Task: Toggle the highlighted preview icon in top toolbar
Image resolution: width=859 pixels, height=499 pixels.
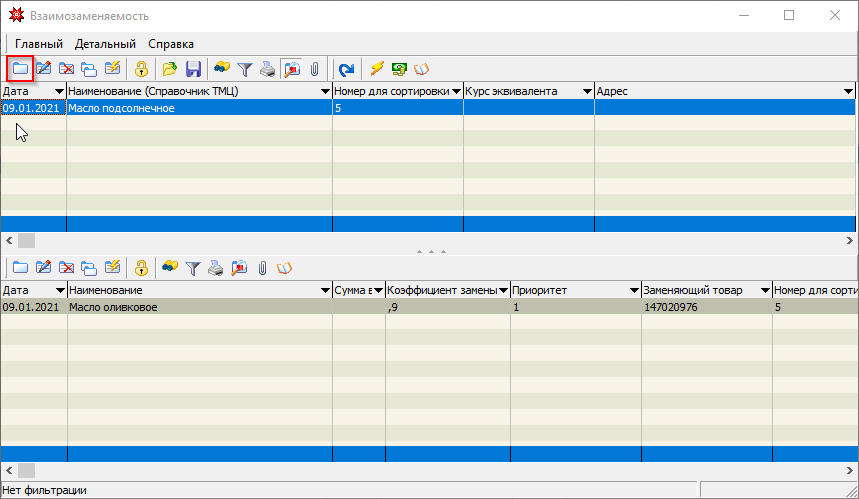Action: click(290, 69)
